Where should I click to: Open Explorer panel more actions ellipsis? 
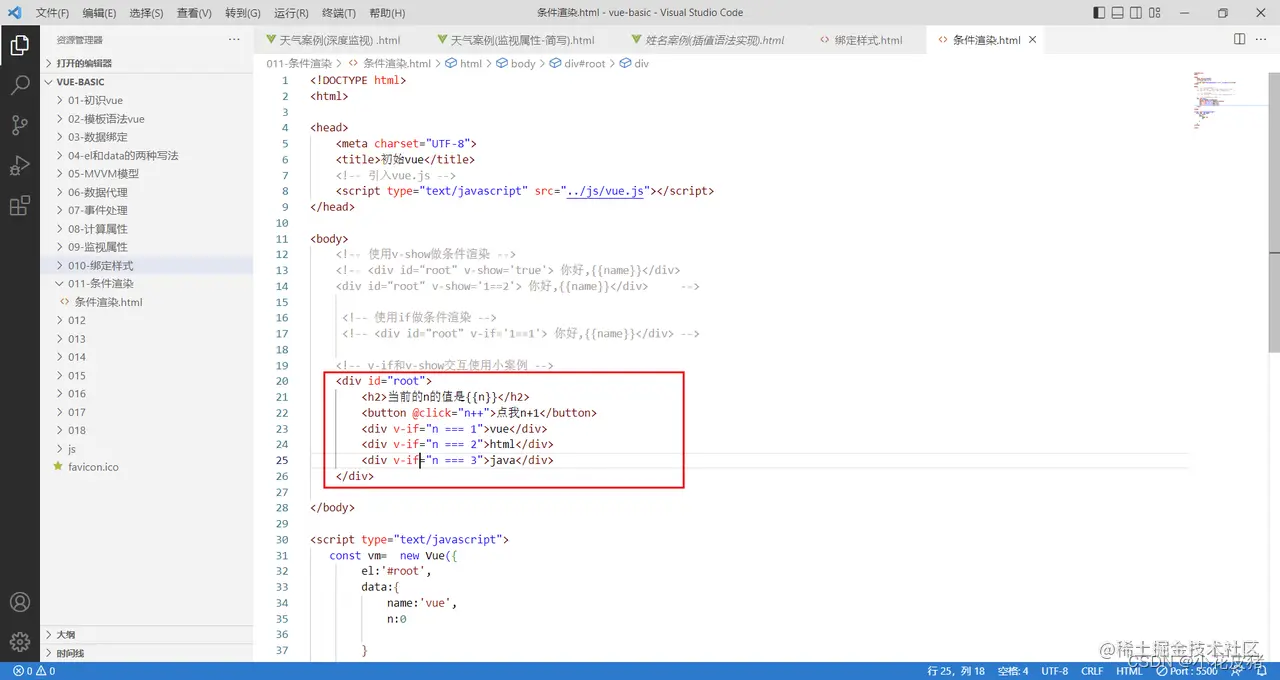point(234,40)
